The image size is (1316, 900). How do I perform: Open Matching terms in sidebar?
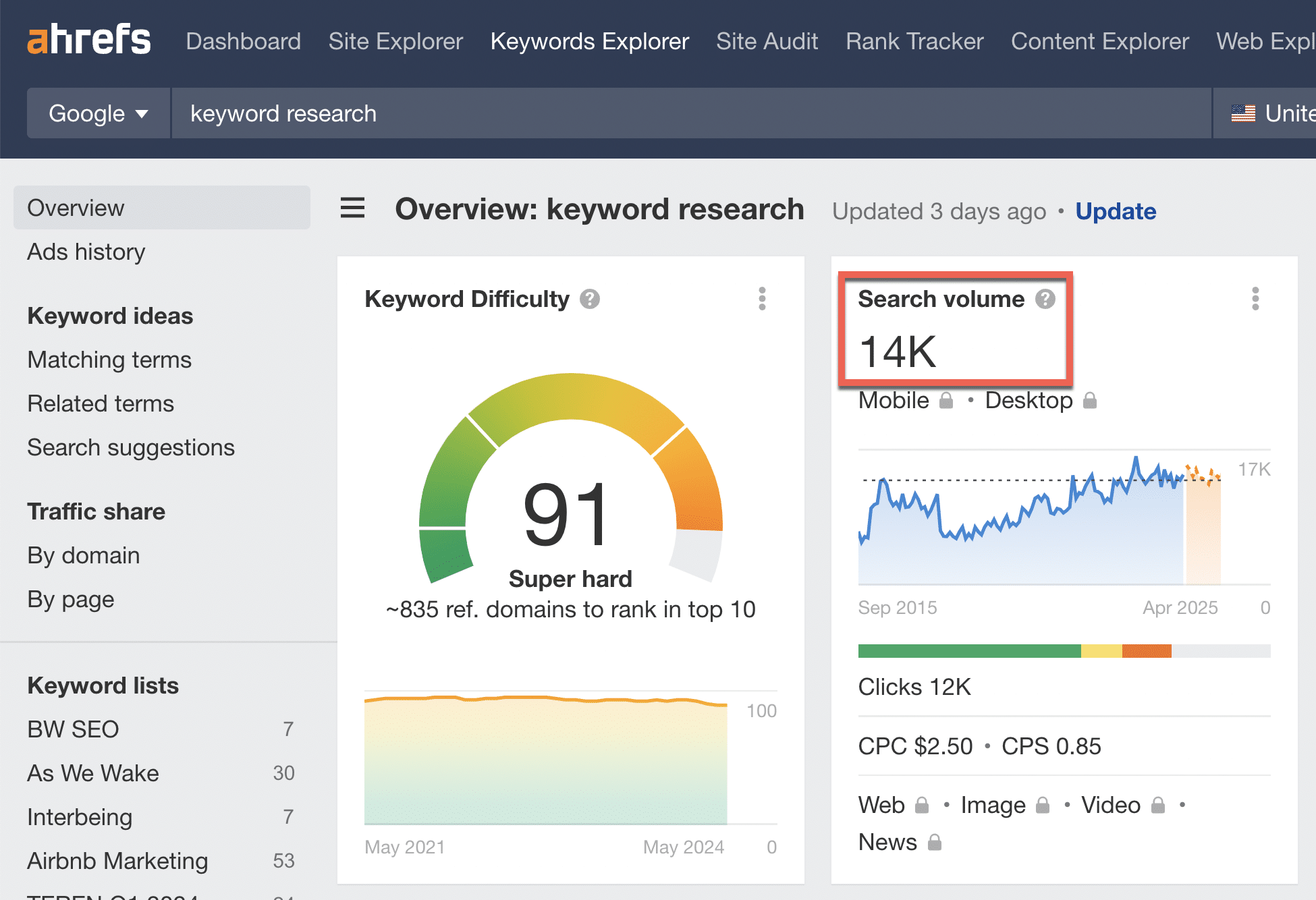[x=109, y=360]
